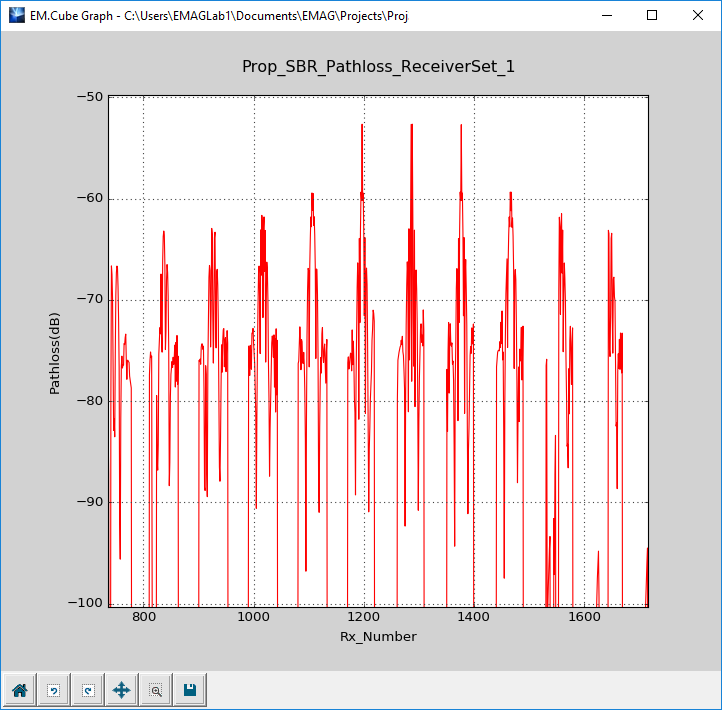Click the 1400 tick on x-axis
Viewport: 722px width, 710px height.
473,618
